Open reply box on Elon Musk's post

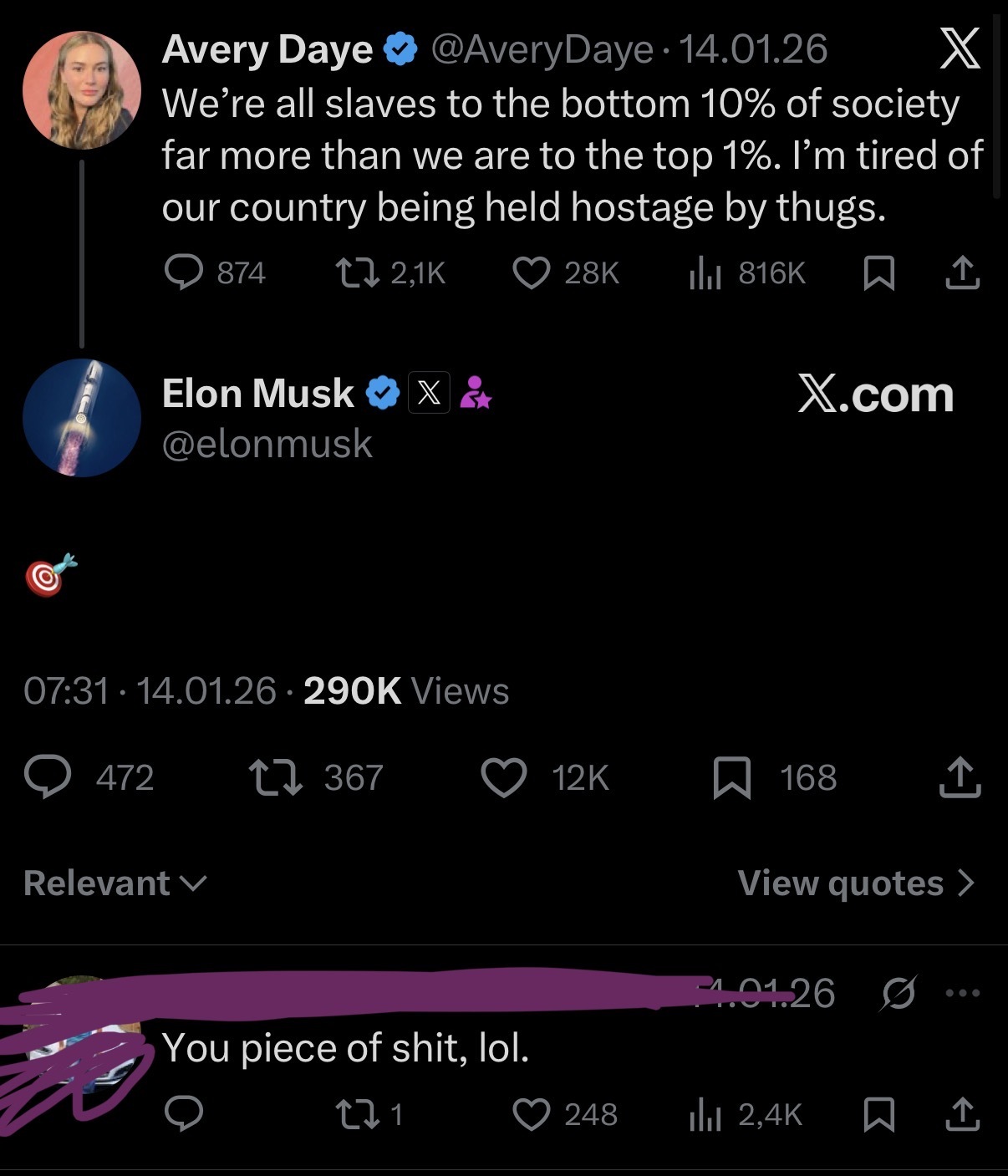(47, 777)
